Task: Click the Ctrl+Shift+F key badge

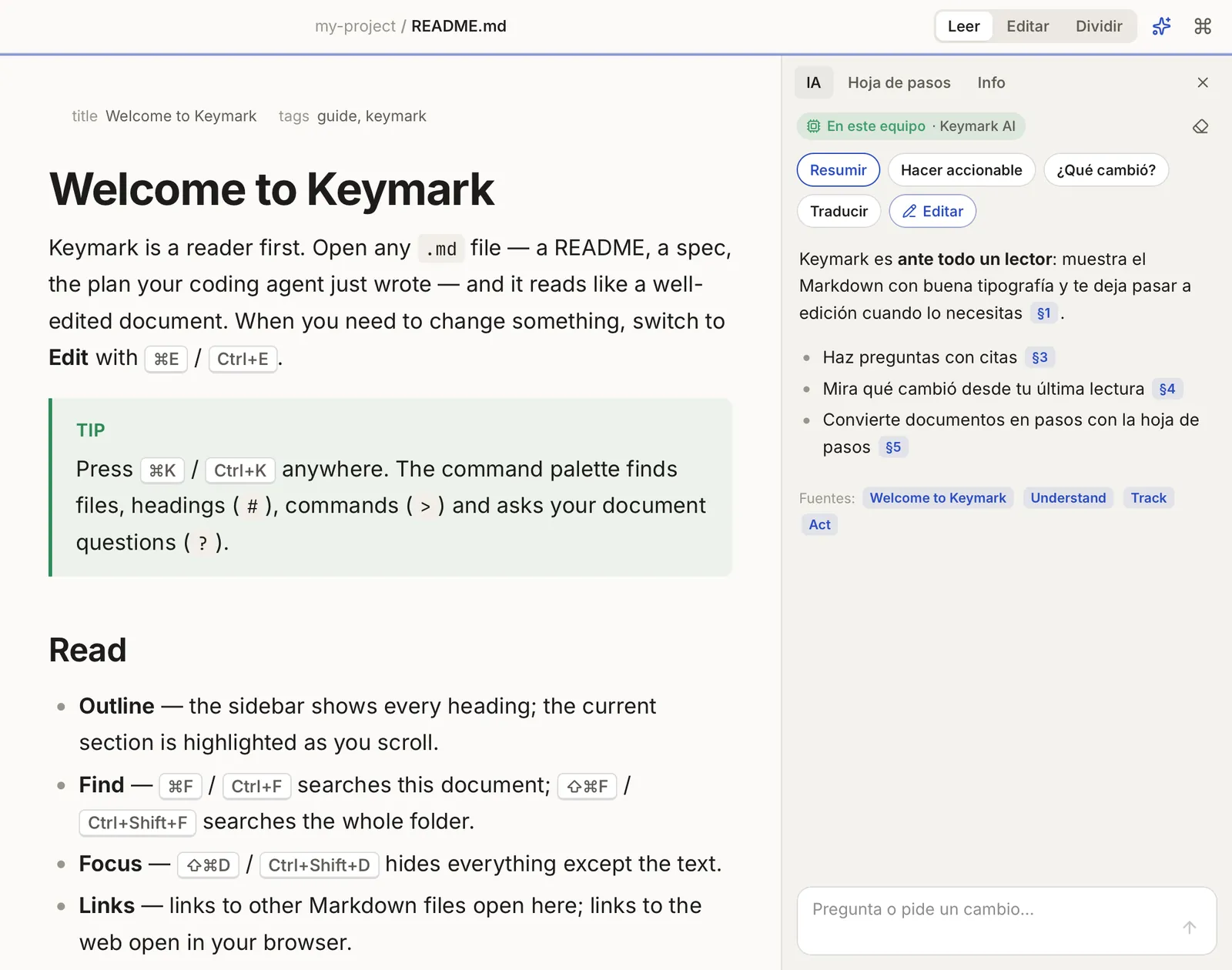Action: pyautogui.click(x=138, y=823)
